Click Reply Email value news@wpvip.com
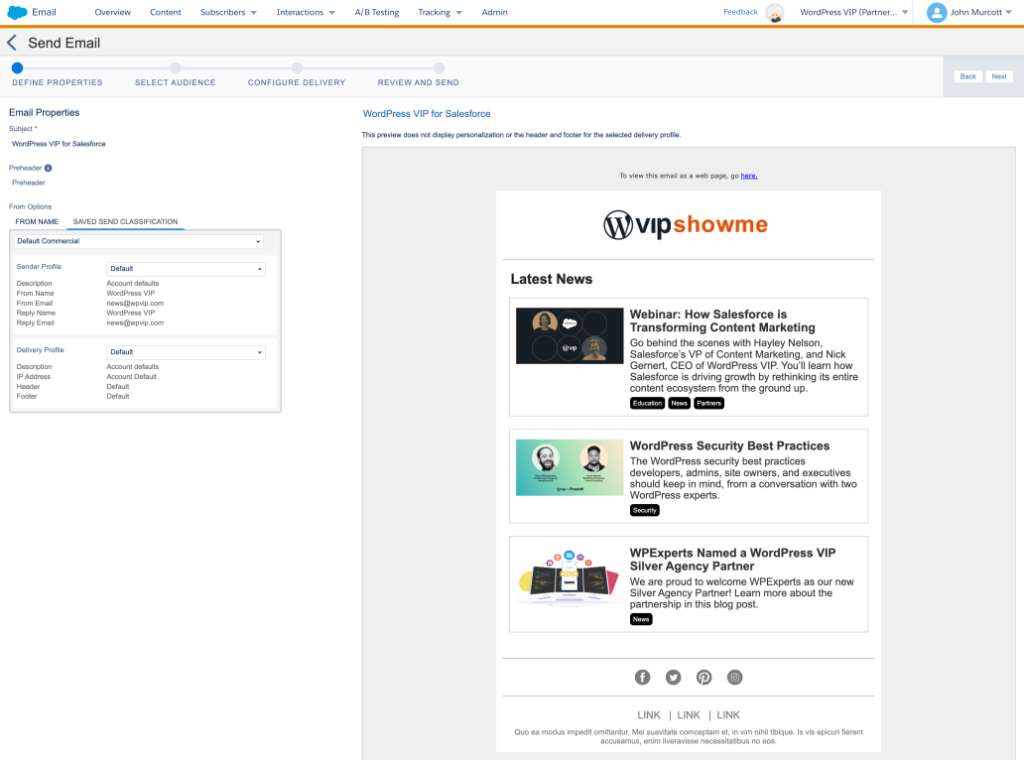This screenshot has width=1024, height=760. 135,323
